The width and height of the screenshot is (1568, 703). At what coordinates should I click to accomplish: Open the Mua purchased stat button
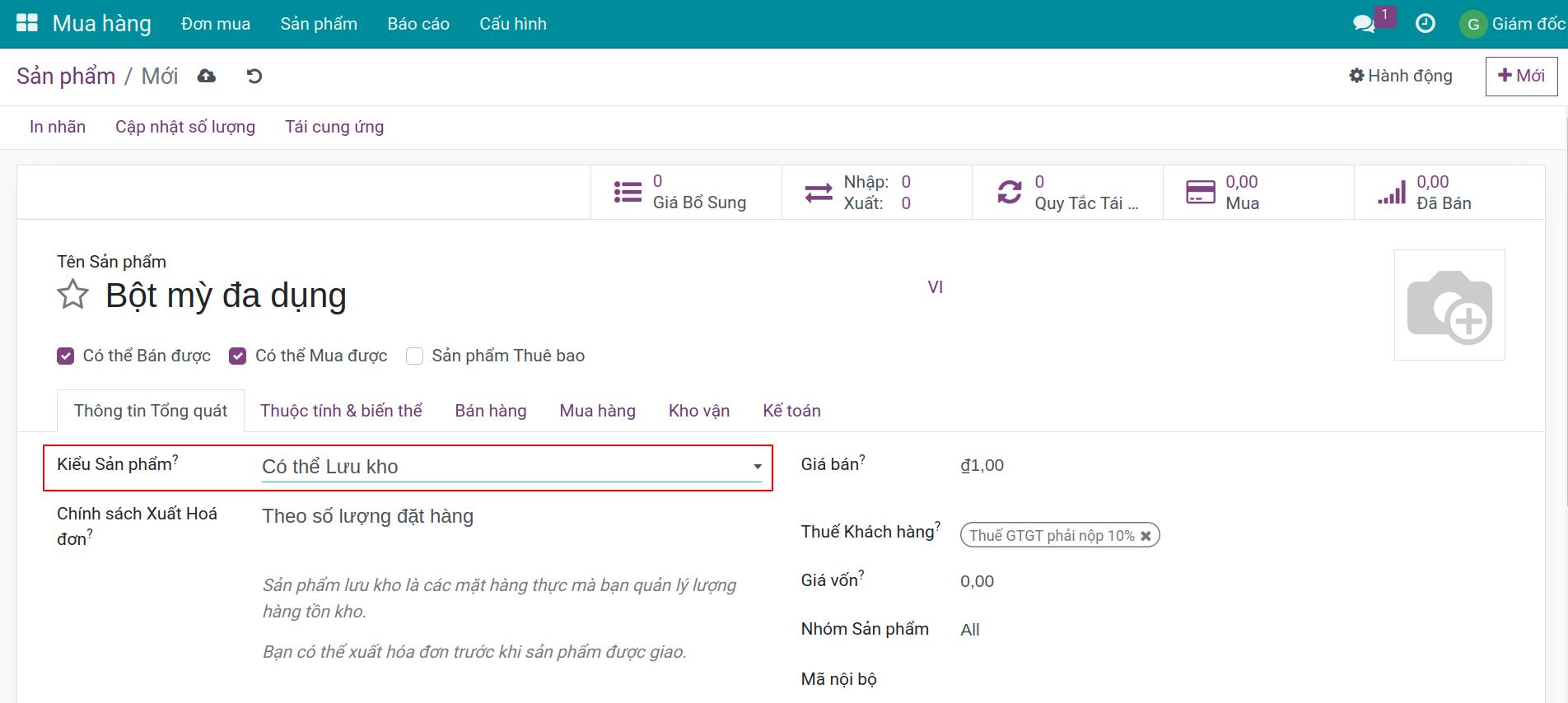1258,192
